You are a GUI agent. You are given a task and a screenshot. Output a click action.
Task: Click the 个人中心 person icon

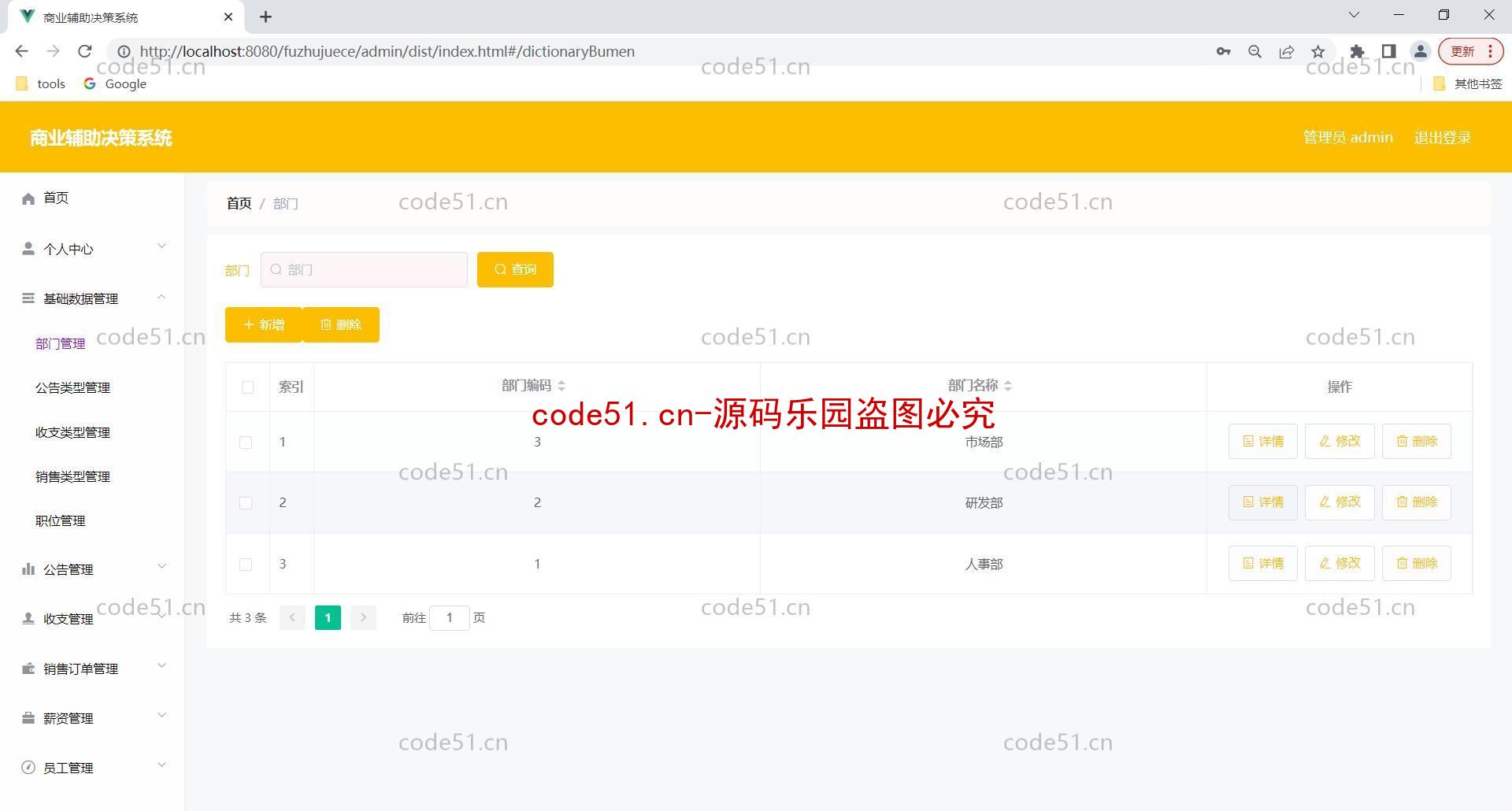(x=28, y=249)
